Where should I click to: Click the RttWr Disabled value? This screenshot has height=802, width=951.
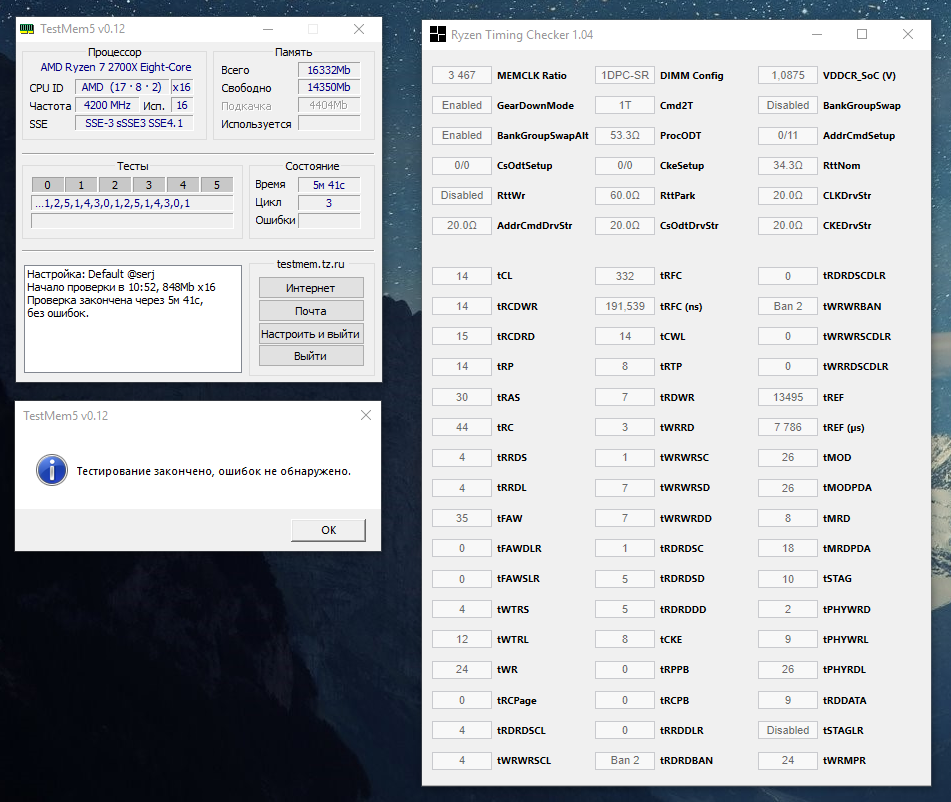462,195
